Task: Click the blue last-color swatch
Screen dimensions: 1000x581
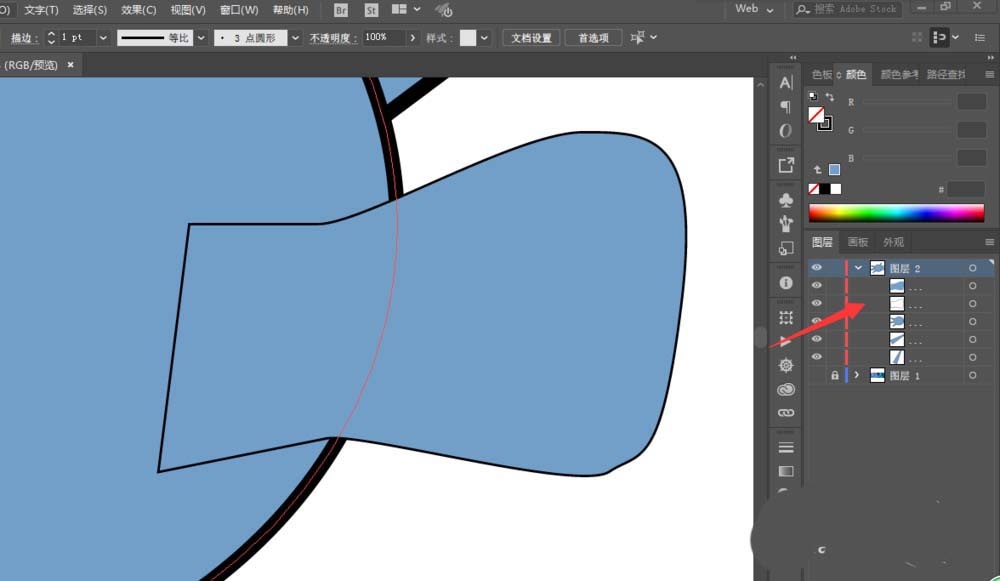Action: coord(834,170)
